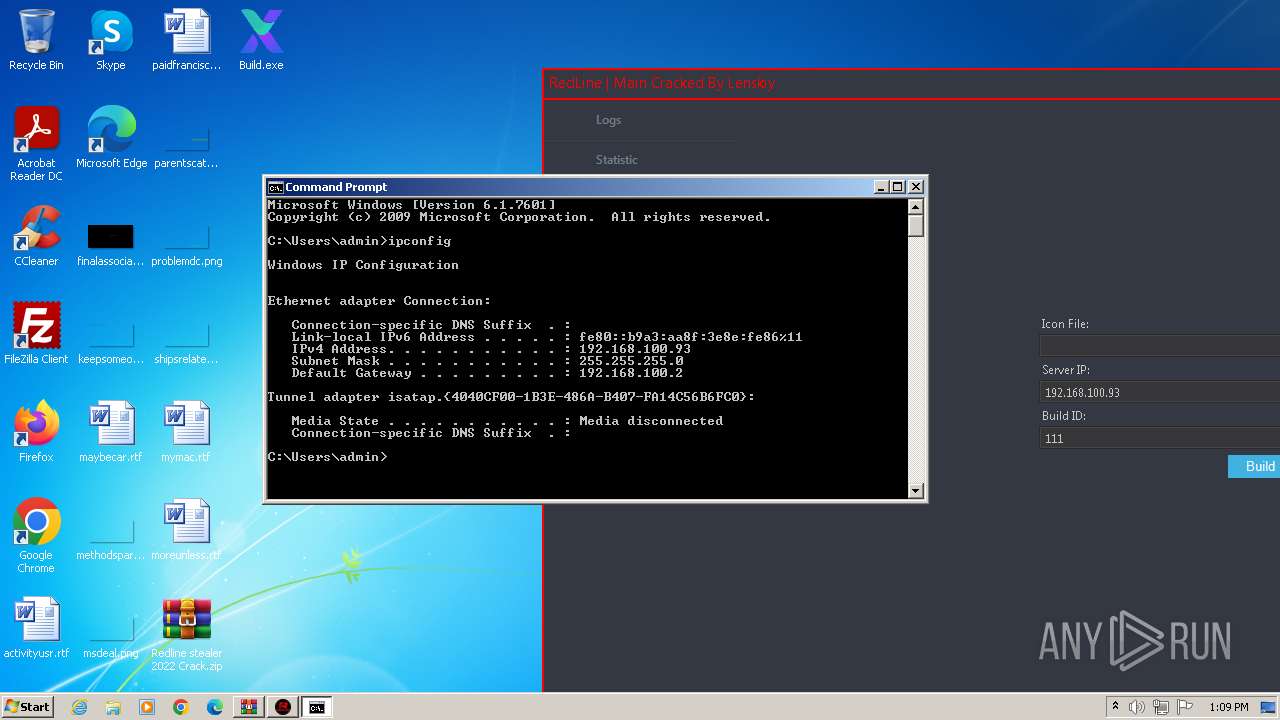Click Command Prompt scrollbar down arrow
Image resolution: width=1280 pixels, height=720 pixels.
point(915,490)
